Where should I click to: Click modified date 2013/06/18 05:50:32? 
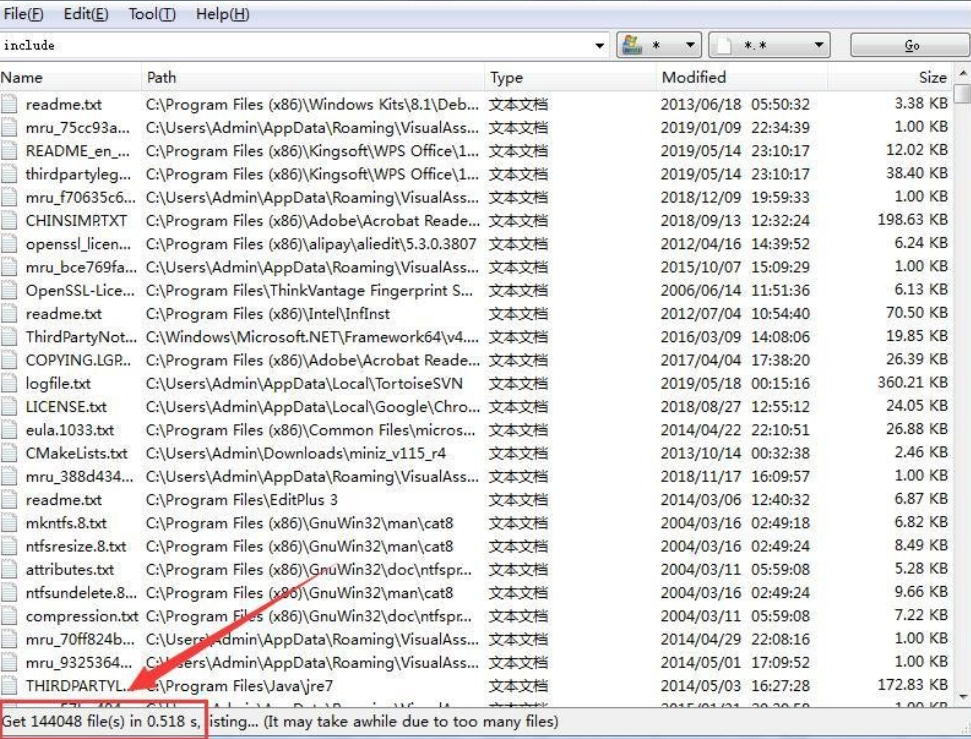coord(735,104)
